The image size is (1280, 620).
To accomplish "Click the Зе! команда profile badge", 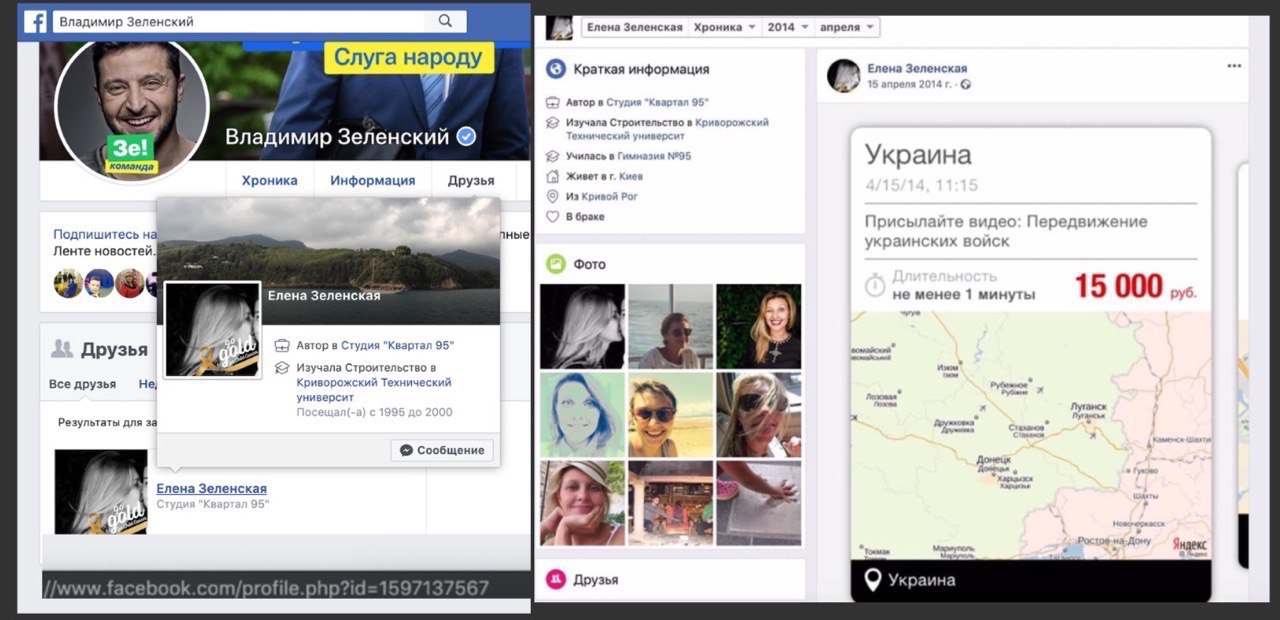I will (x=132, y=153).
